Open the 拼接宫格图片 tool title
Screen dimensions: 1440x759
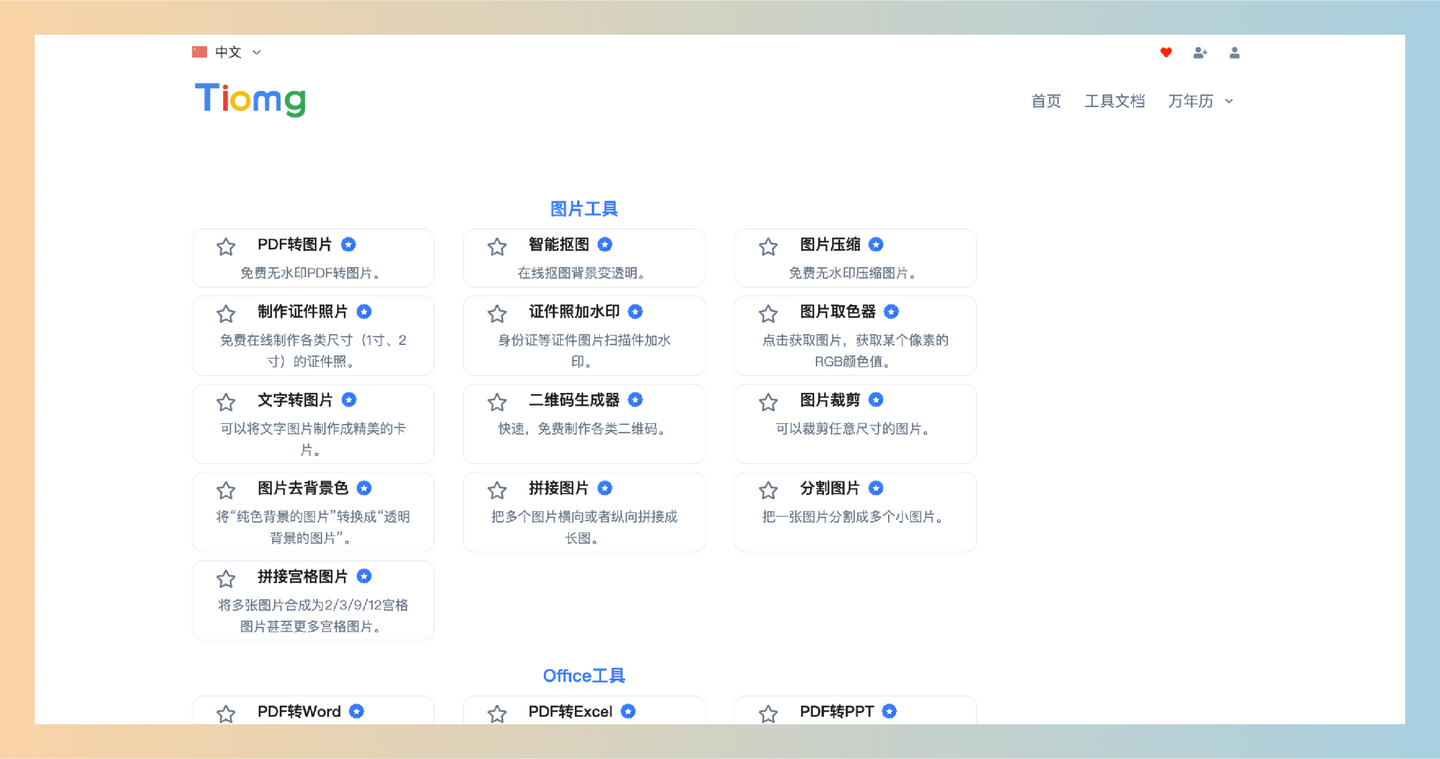coord(303,576)
